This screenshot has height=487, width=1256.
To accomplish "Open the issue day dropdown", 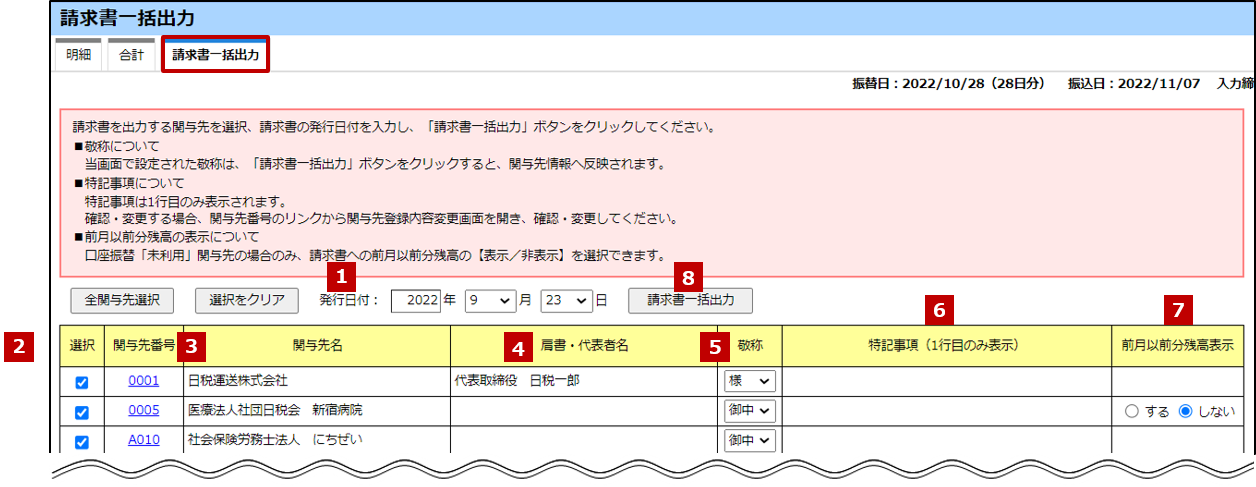I will coord(567,300).
